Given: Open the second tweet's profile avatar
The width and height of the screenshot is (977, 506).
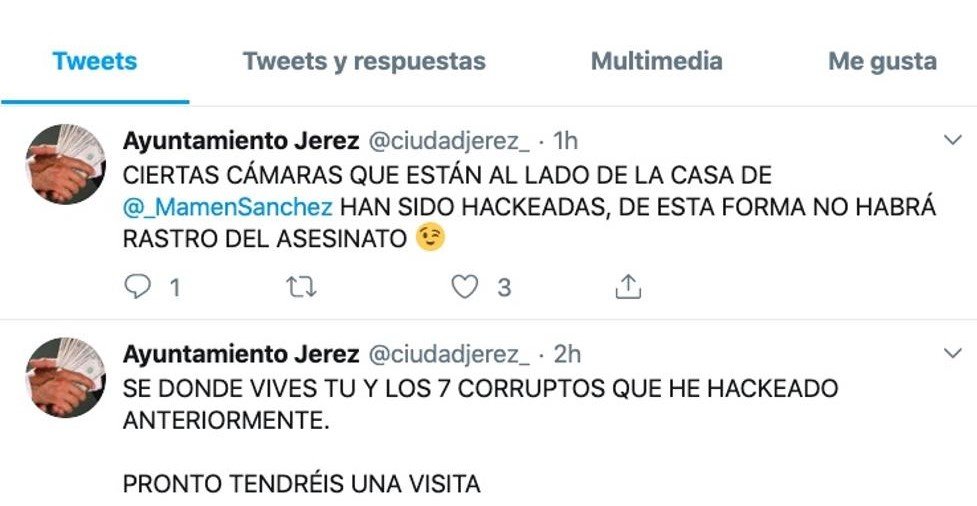Looking at the screenshot, I should click(x=65, y=377).
